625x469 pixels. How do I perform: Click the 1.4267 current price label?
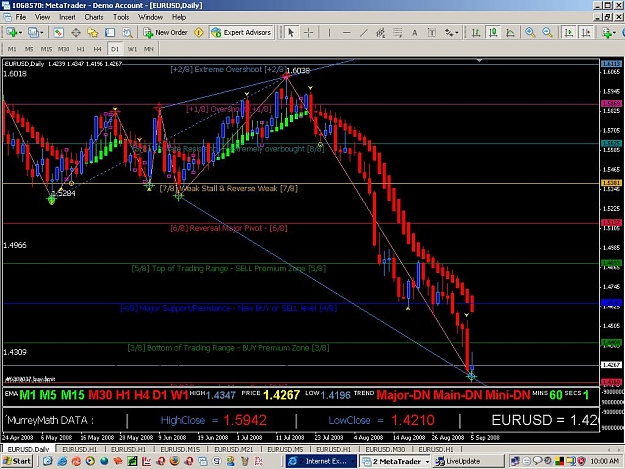point(611,365)
